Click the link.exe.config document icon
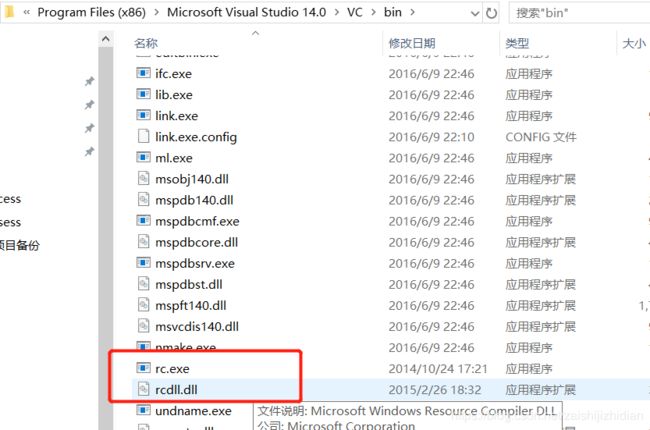The width and height of the screenshot is (650, 430). (143, 136)
